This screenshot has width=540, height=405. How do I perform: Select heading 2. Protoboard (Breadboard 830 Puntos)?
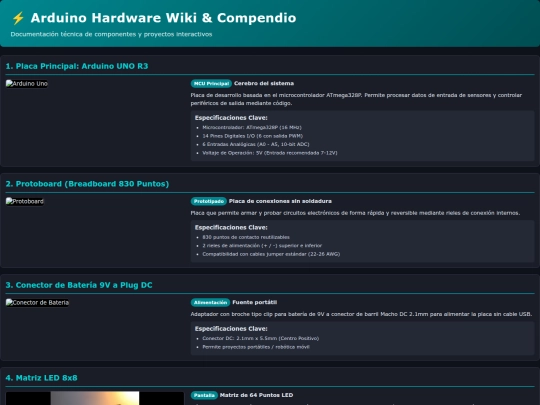point(87,184)
